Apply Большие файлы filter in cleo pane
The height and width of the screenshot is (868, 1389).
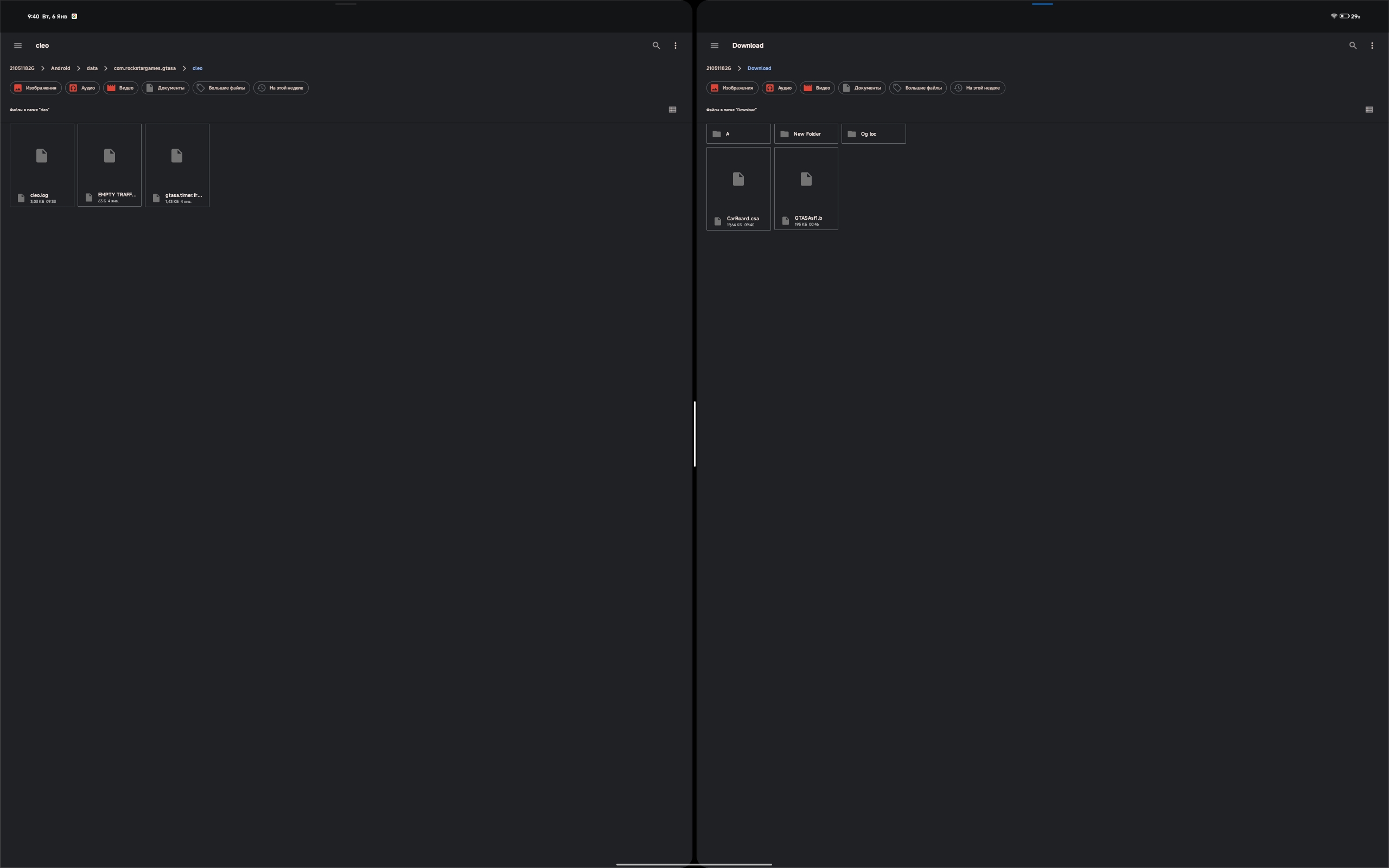pos(221,88)
